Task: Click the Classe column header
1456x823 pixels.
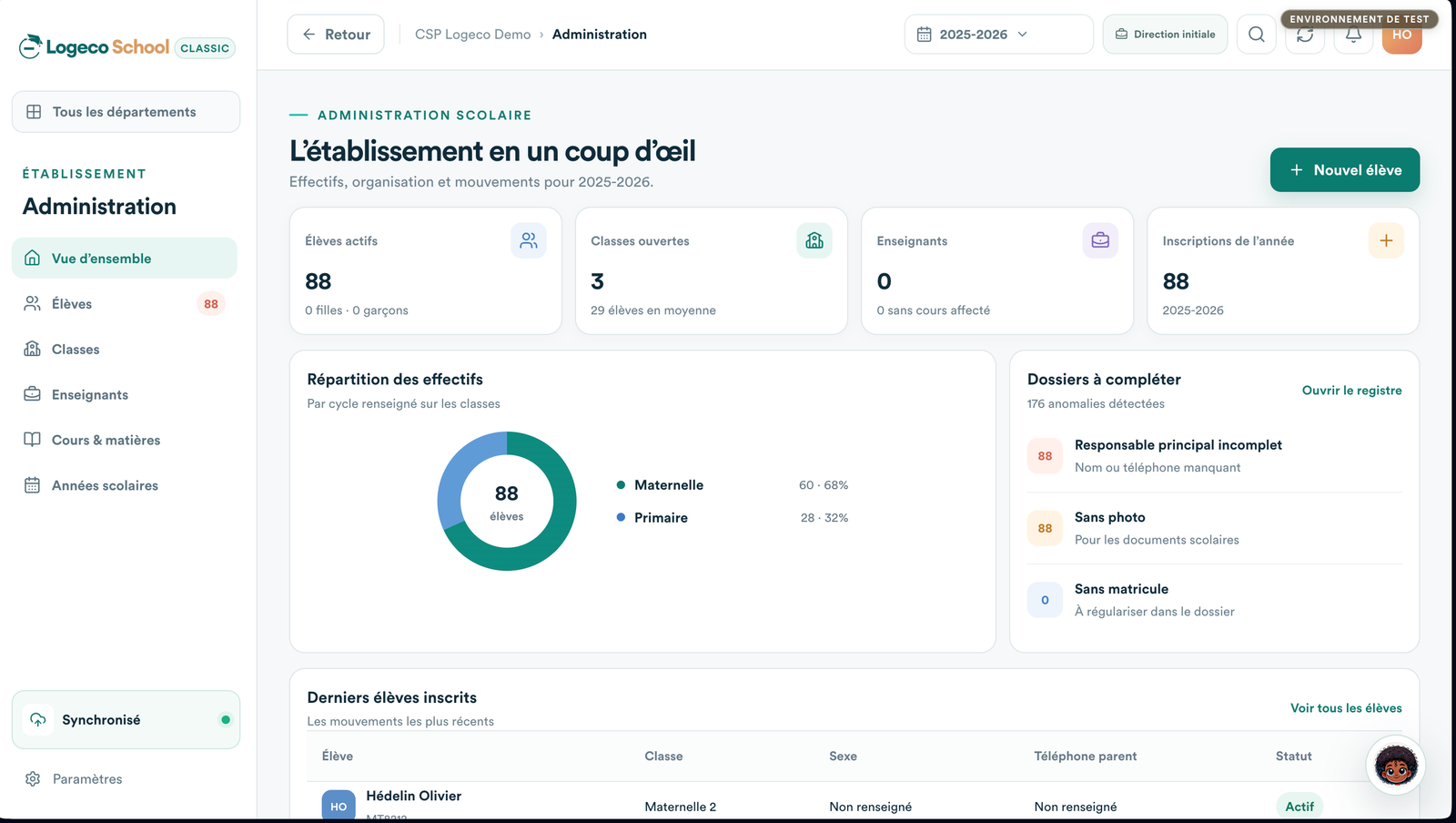Action: [663, 757]
